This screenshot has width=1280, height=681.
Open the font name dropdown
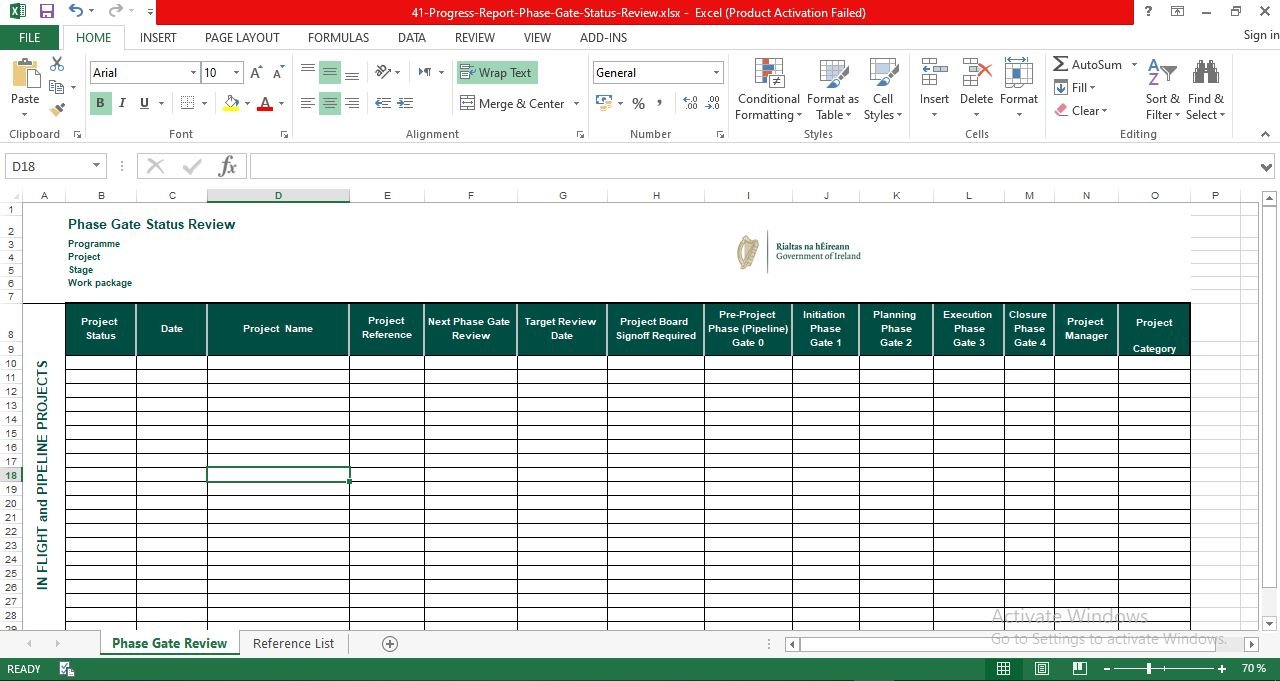[x=194, y=72]
